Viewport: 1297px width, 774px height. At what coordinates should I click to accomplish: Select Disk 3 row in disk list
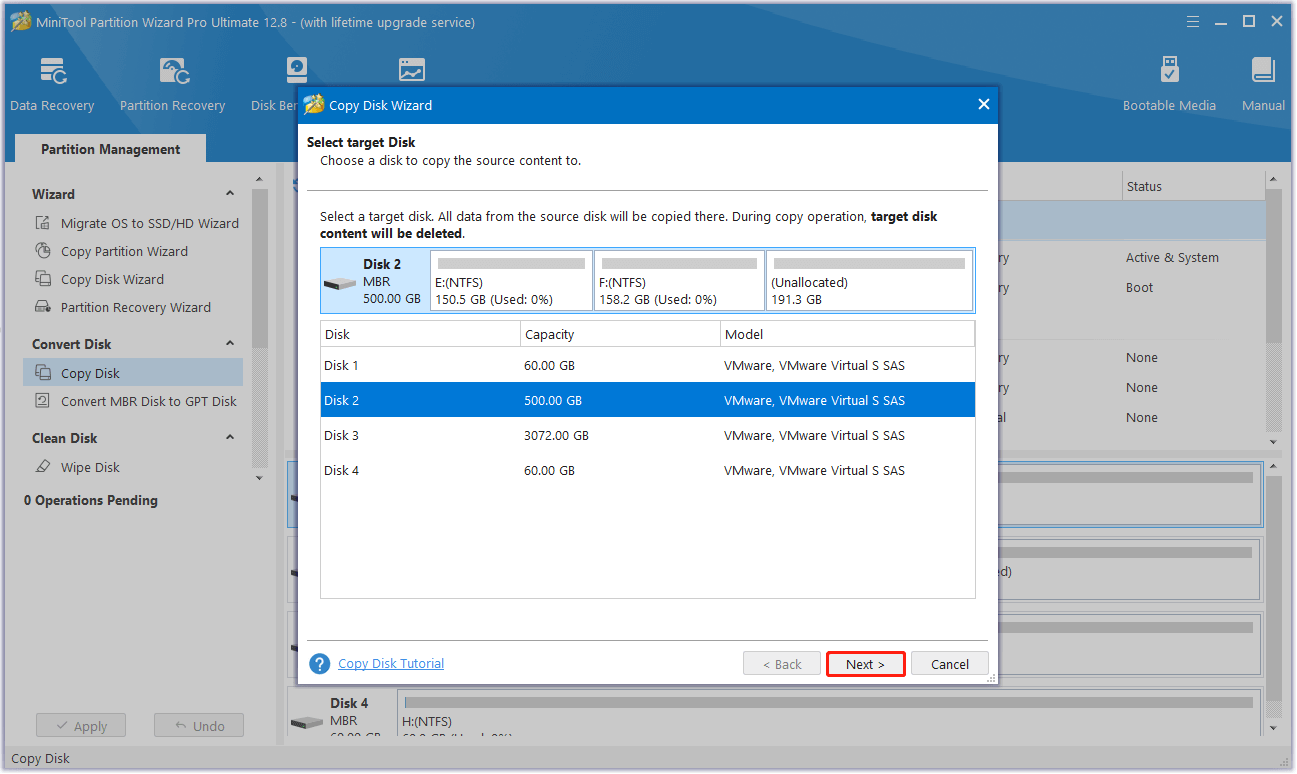point(647,435)
